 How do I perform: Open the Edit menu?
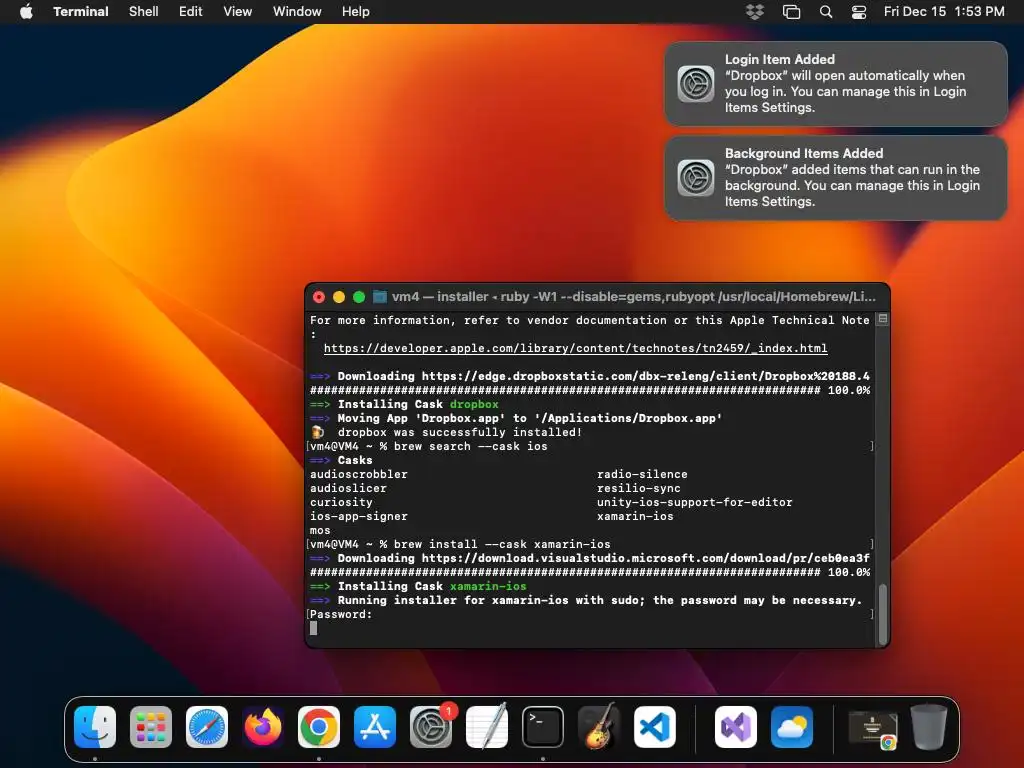point(191,11)
